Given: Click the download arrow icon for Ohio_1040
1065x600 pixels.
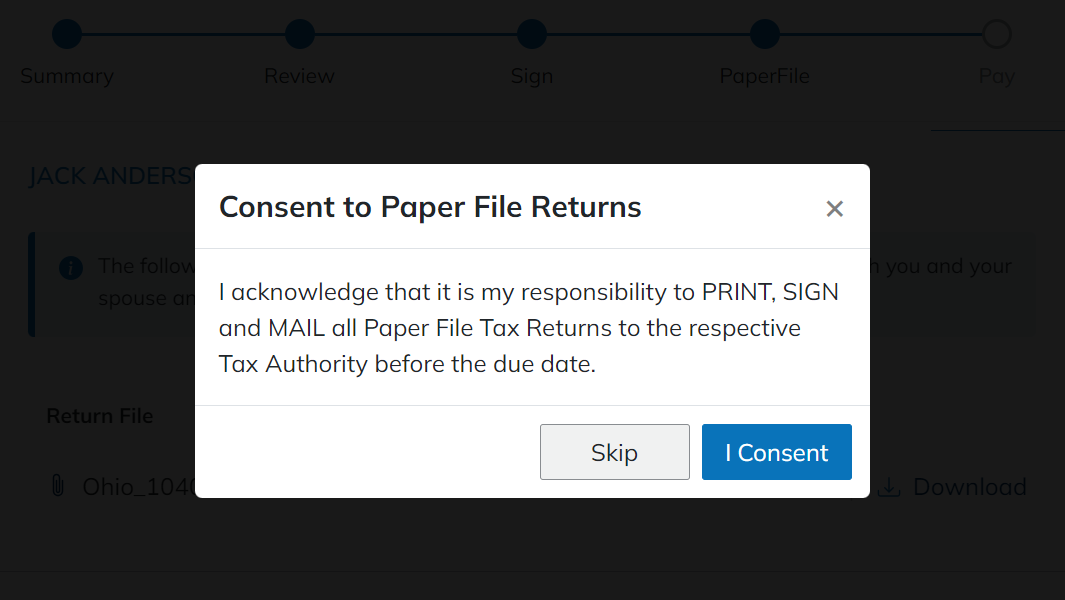Looking at the screenshot, I should (x=889, y=487).
